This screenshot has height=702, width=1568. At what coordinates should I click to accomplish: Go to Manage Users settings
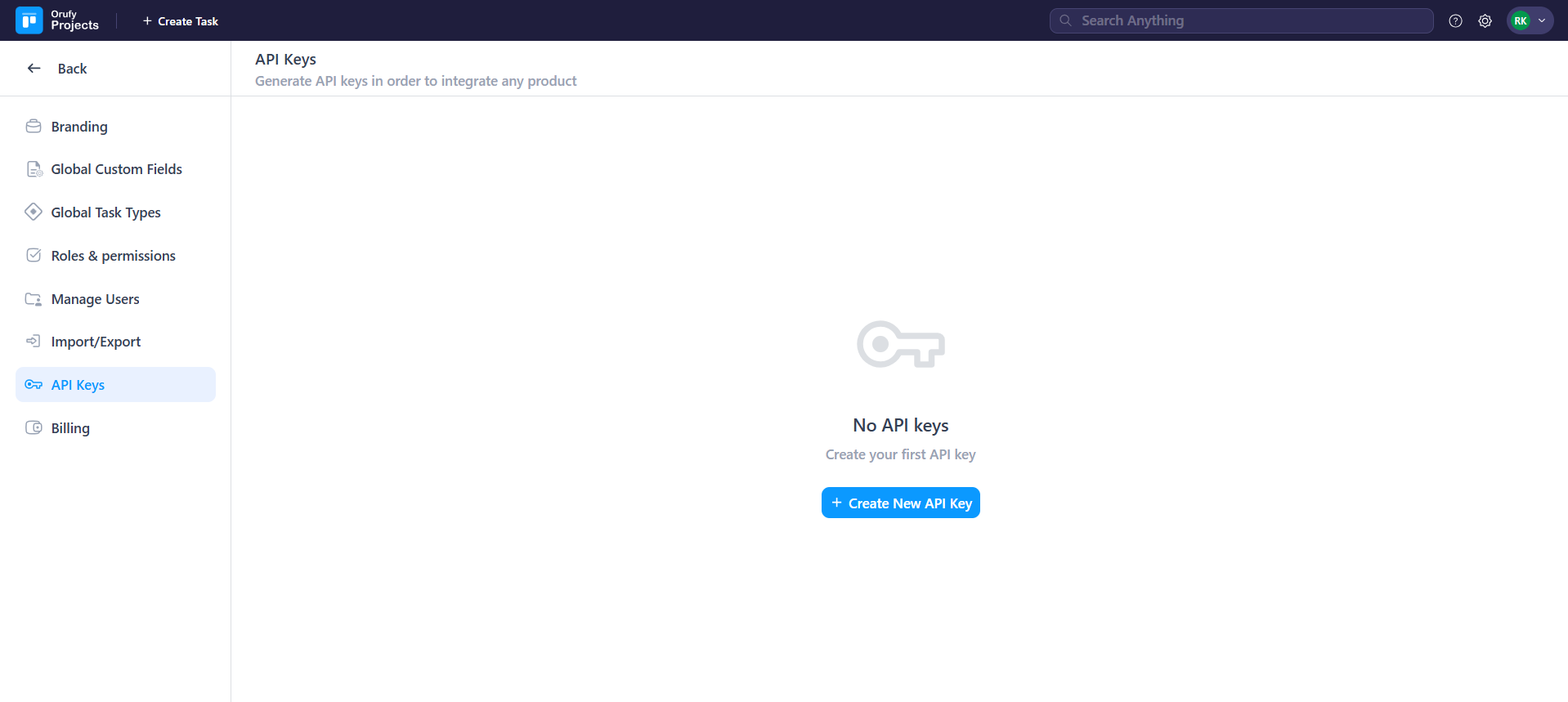pyautogui.click(x=95, y=299)
